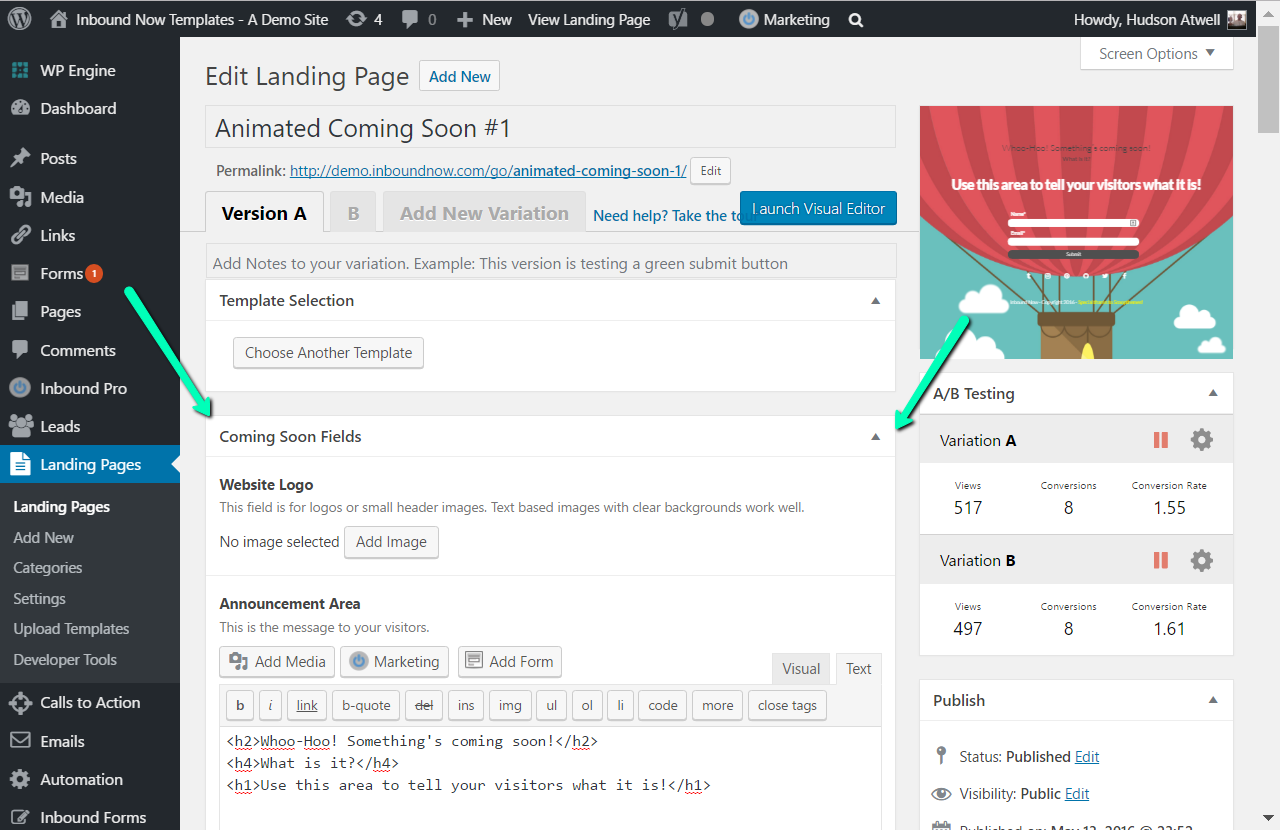The width and height of the screenshot is (1280, 830).
Task: Click the WordPress logo icon
Action: pos(19,19)
